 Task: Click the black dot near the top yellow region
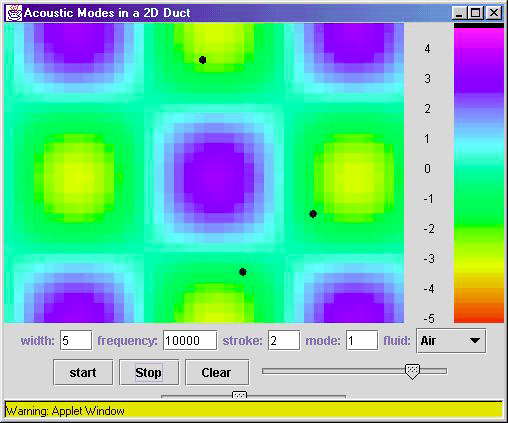202,60
